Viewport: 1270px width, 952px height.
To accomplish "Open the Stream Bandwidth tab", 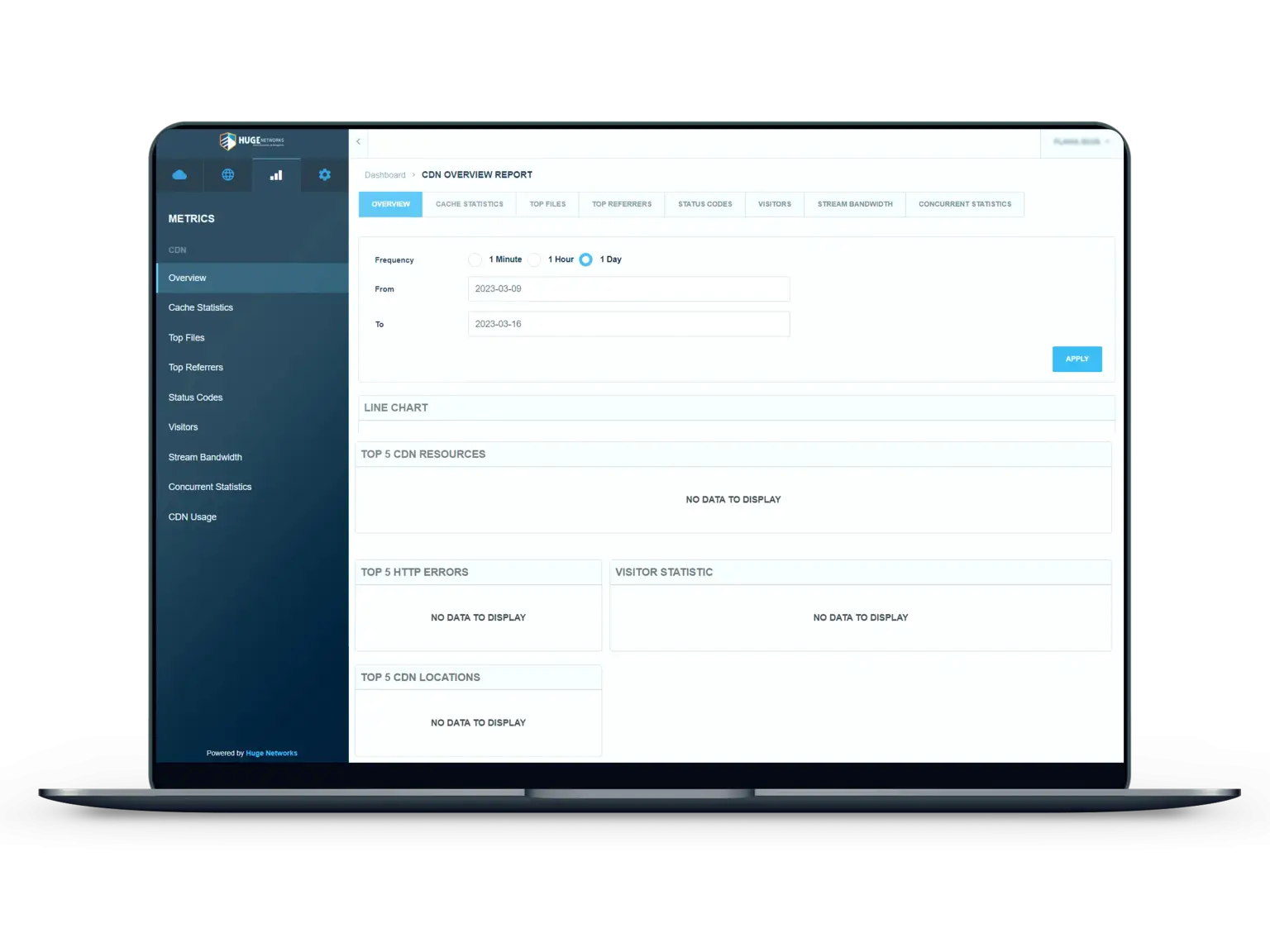I will coord(855,204).
